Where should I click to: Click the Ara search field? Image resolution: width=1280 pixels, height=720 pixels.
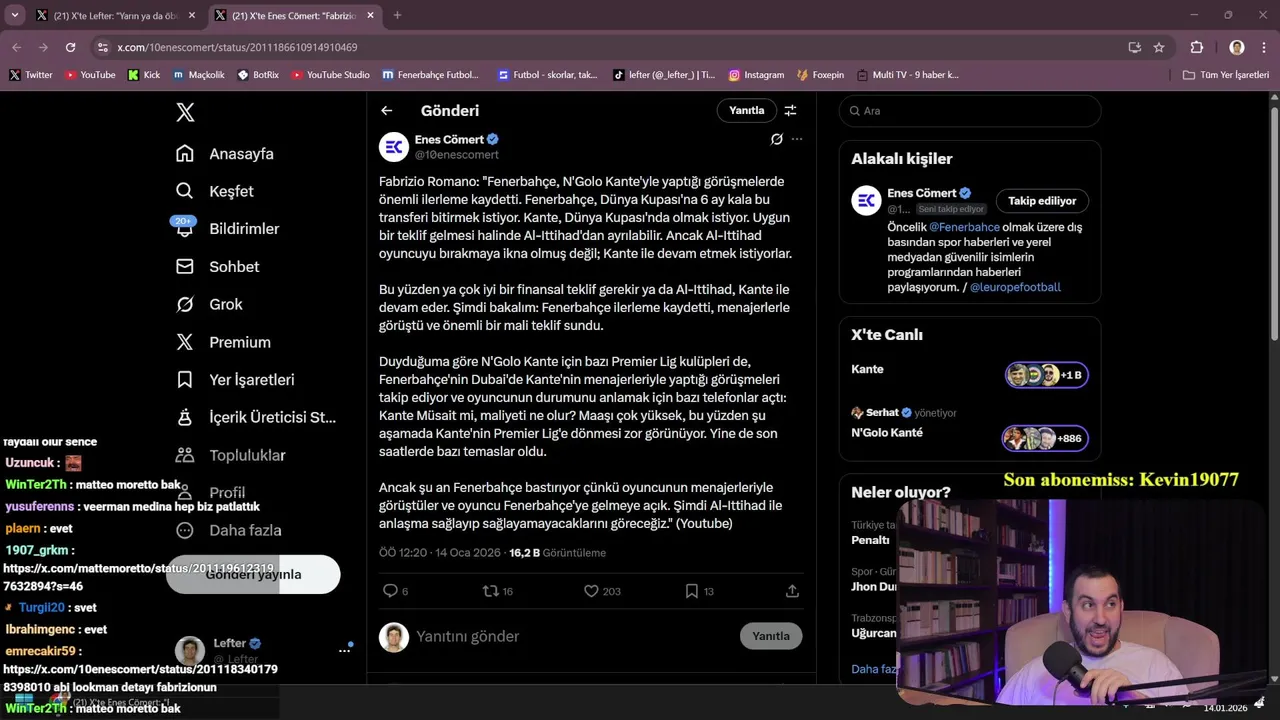(x=970, y=111)
